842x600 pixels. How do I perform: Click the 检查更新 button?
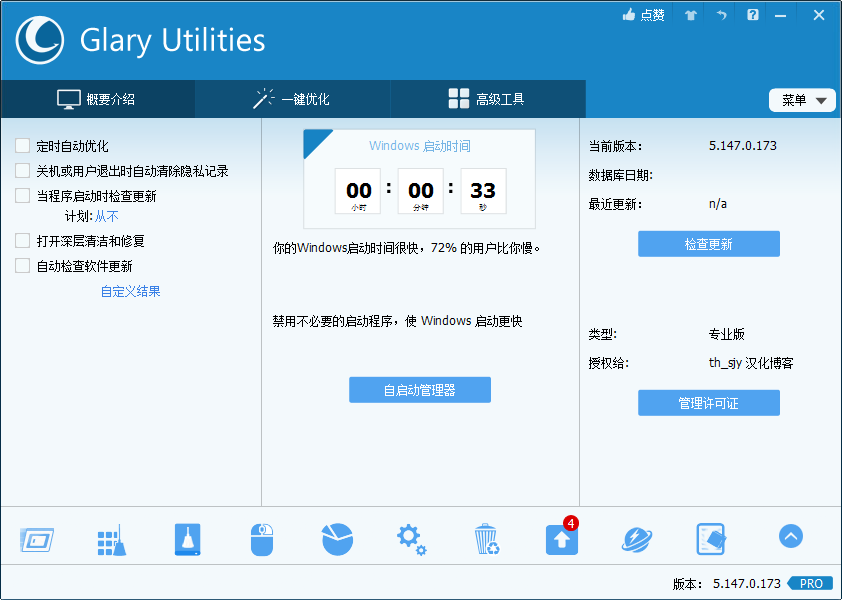click(708, 244)
